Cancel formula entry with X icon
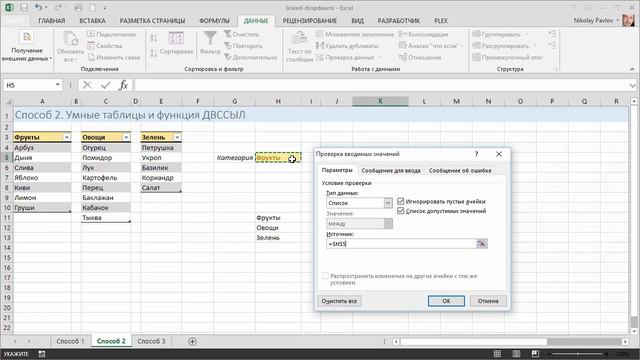Viewport: 640px width, 360px height. click(x=87, y=85)
